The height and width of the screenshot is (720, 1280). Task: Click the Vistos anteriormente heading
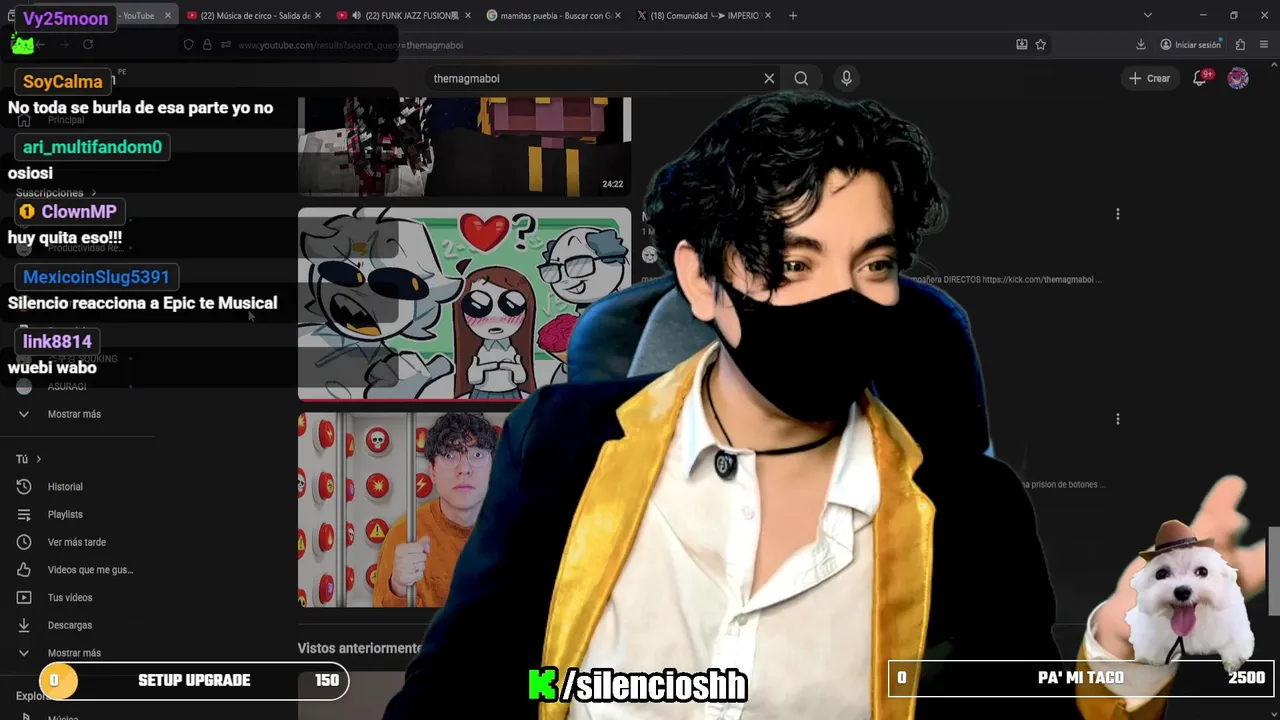[359, 648]
